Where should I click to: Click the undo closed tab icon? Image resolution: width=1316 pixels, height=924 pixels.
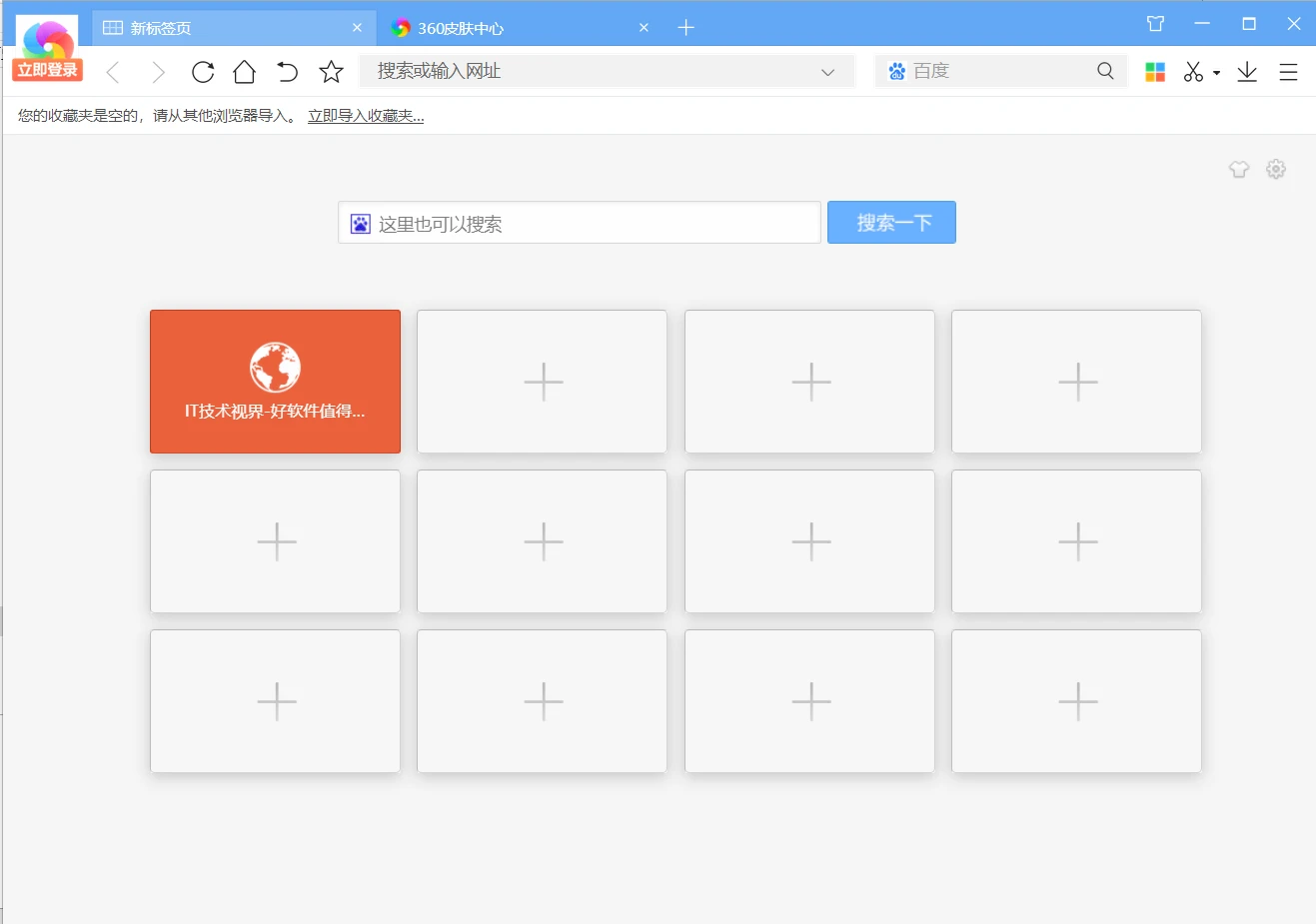pos(288,72)
